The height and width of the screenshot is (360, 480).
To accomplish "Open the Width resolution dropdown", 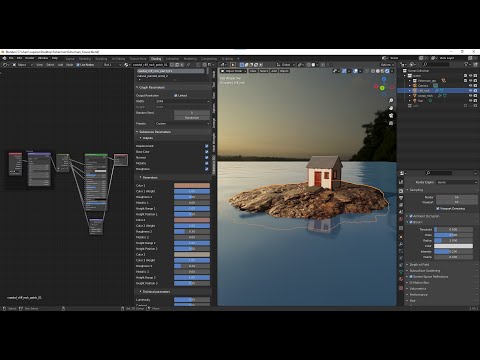I will pyautogui.click(x=183, y=101).
